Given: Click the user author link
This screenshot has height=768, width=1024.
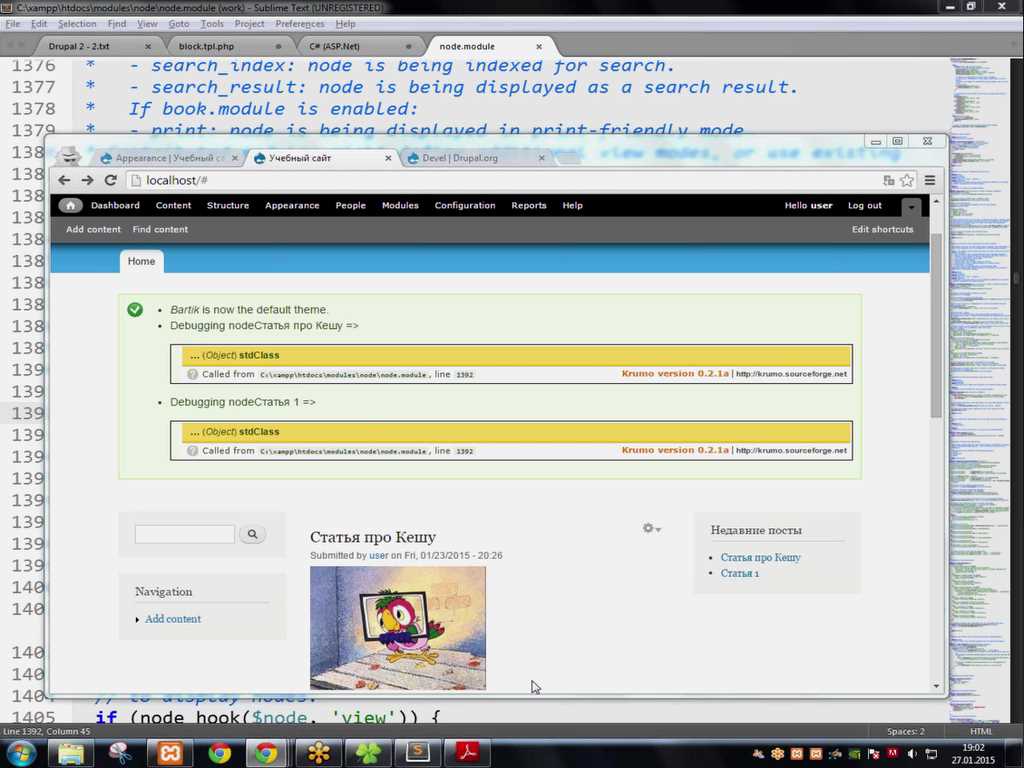Looking at the screenshot, I should coord(379,556).
